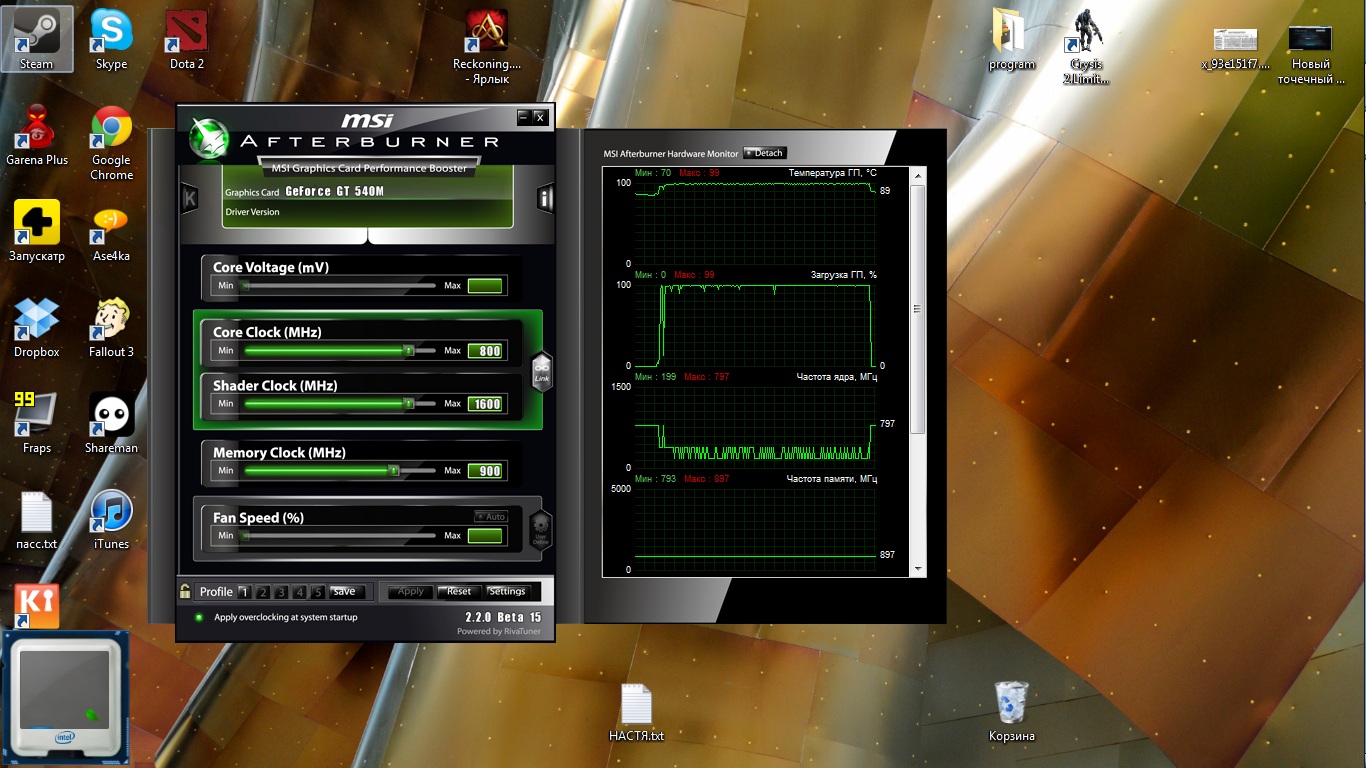The height and width of the screenshot is (768, 1366).
Task: Select the Skype desktop icon
Action: (111, 39)
